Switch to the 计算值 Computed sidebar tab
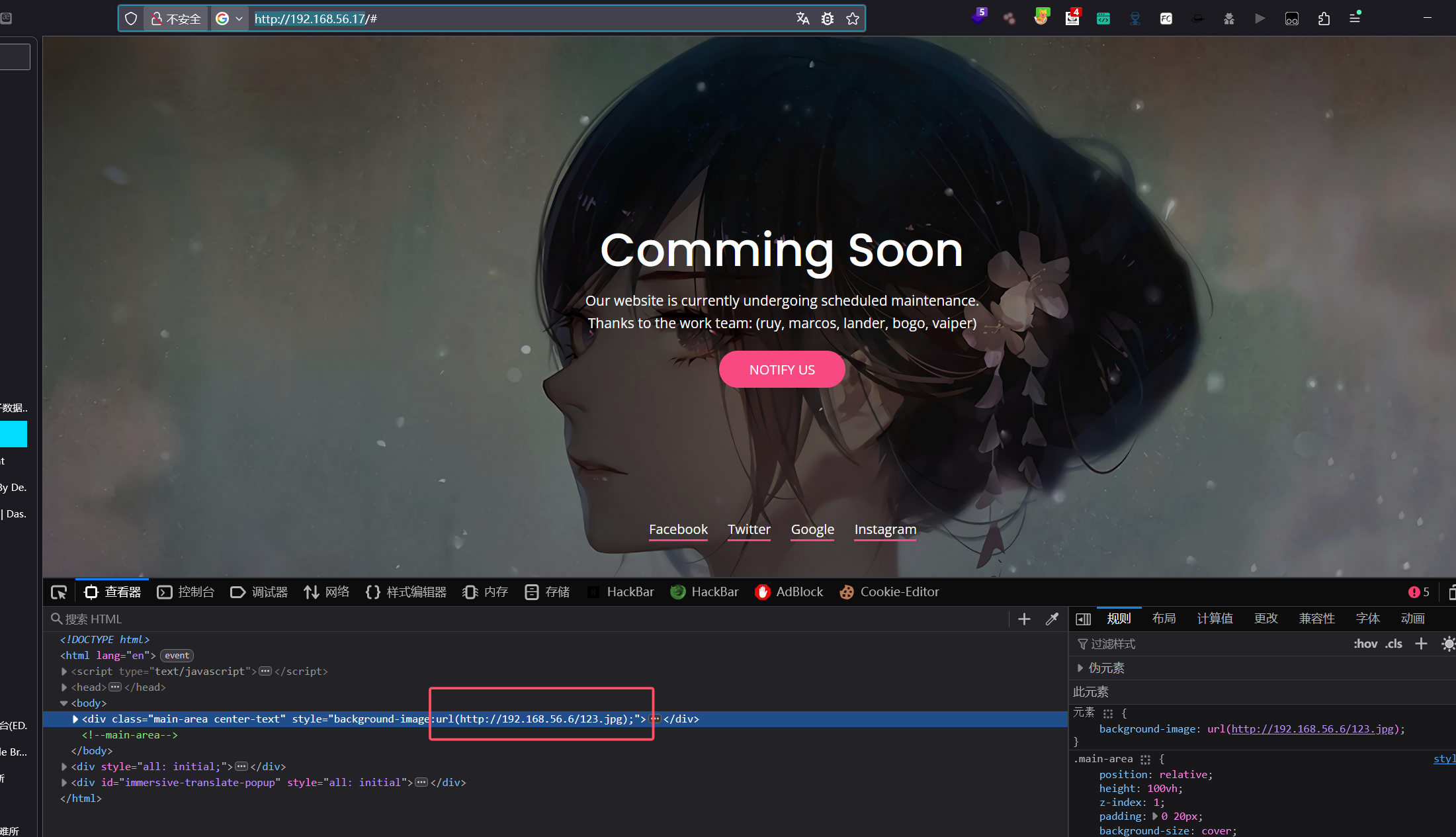The height and width of the screenshot is (837, 1456). tap(1215, 619)
